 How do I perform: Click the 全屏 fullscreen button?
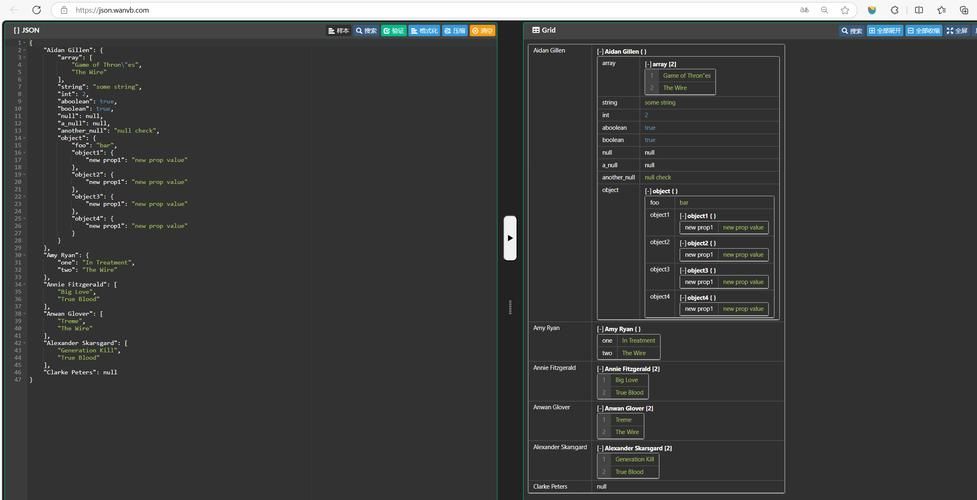coord(957,31)
